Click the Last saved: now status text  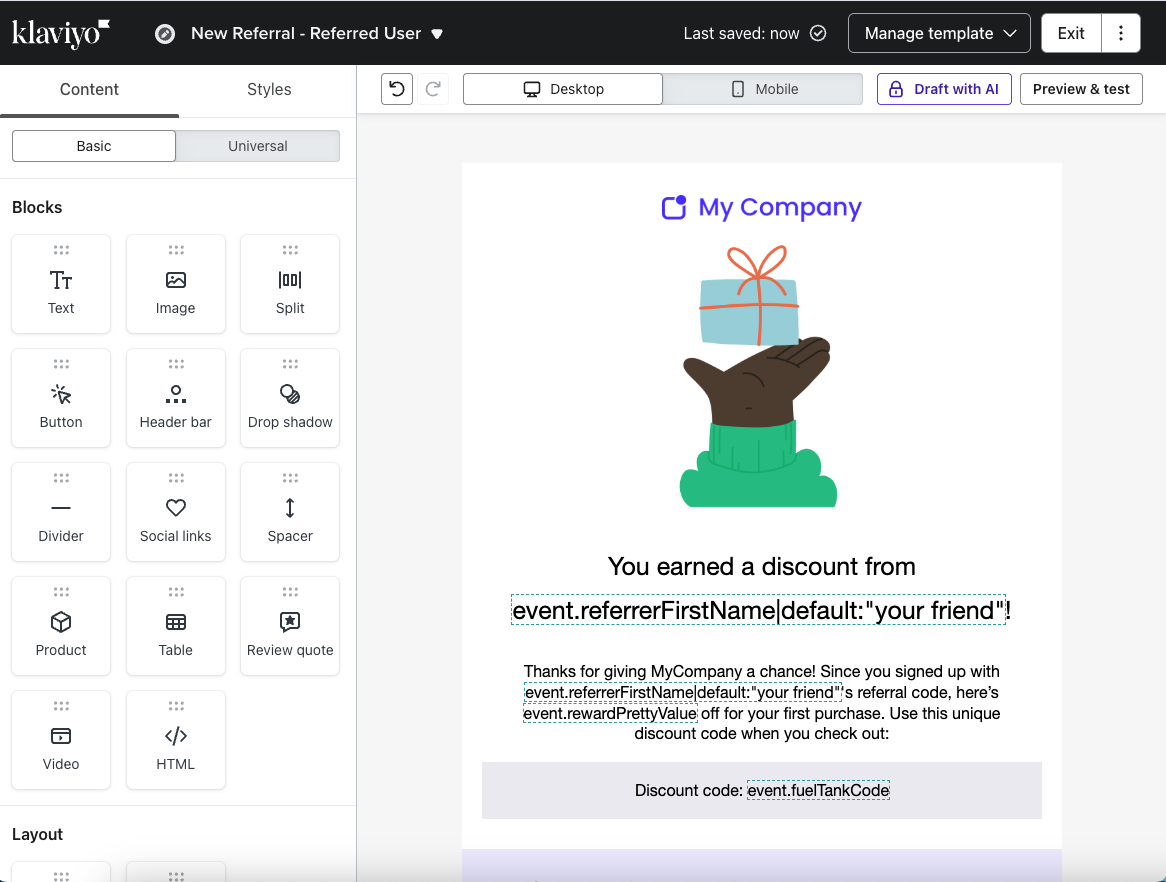[x=741, y=33]
